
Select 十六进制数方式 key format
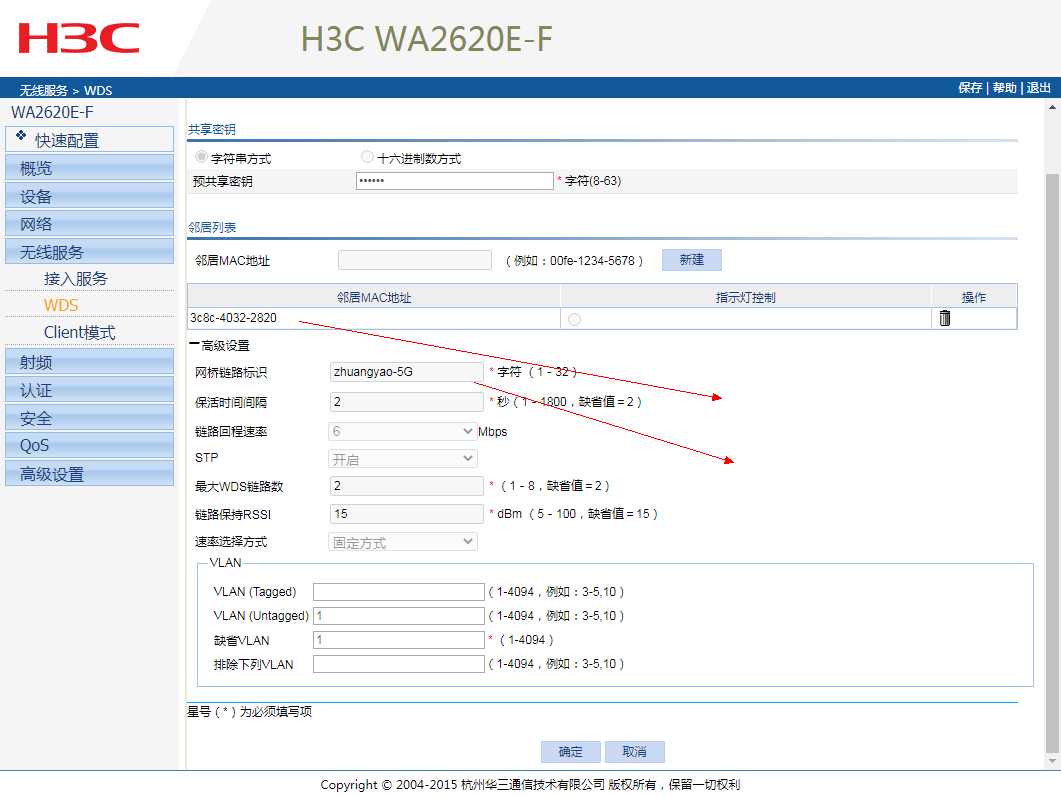(x=367, y=157)
